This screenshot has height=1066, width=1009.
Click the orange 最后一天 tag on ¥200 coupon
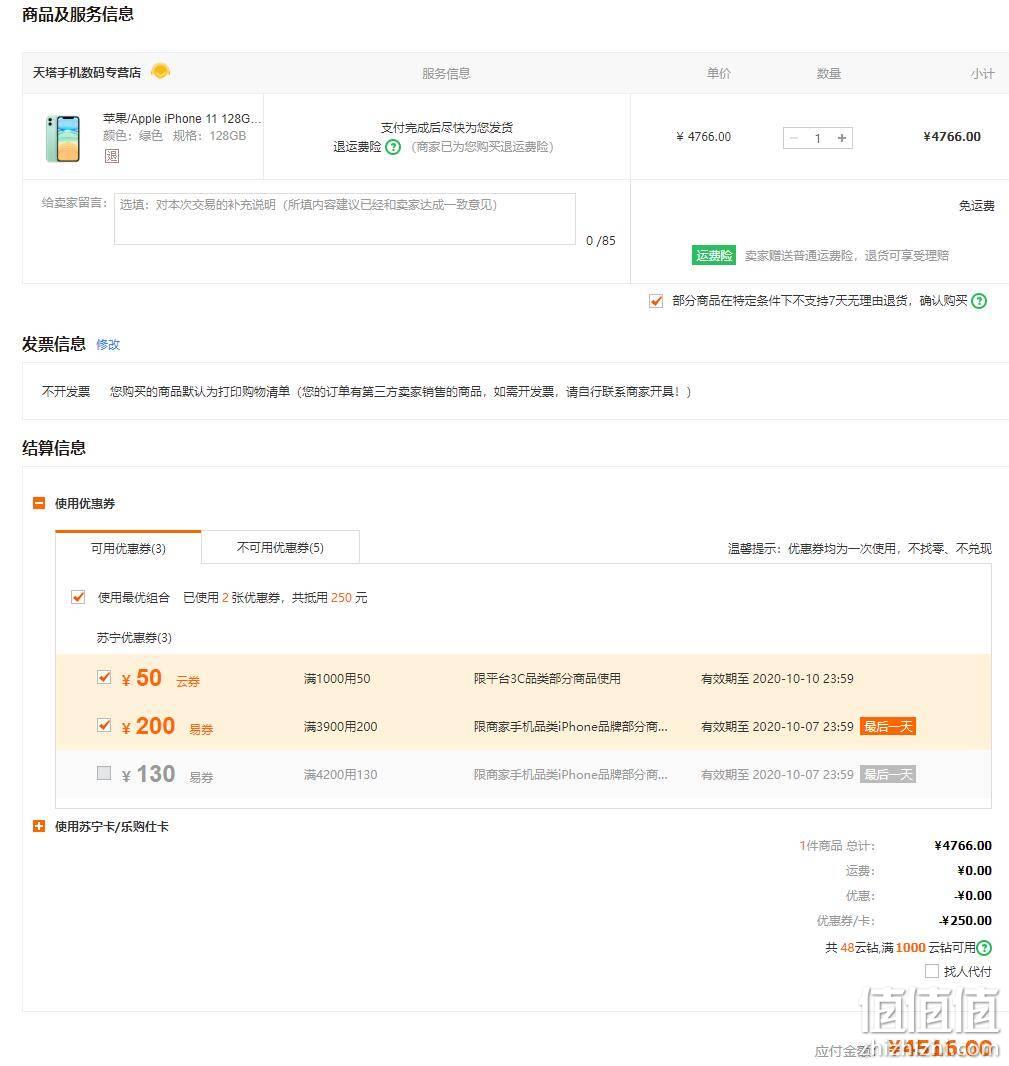[887, 726]
